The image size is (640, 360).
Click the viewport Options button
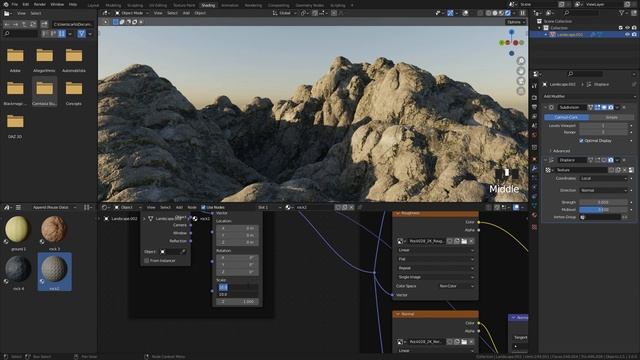(x=516, y=22)
